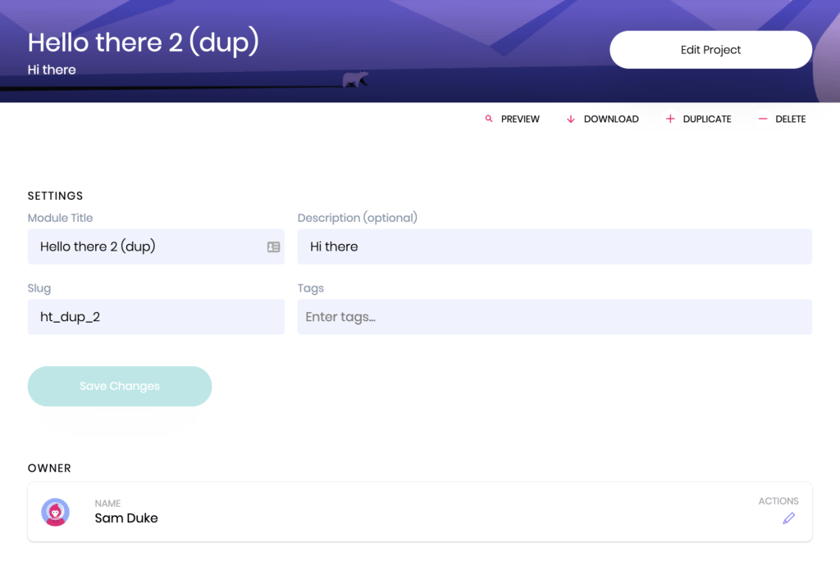The image size is (840, 588).
Task: Click Sam Duke's avatar image
Action: coord(55,512)
